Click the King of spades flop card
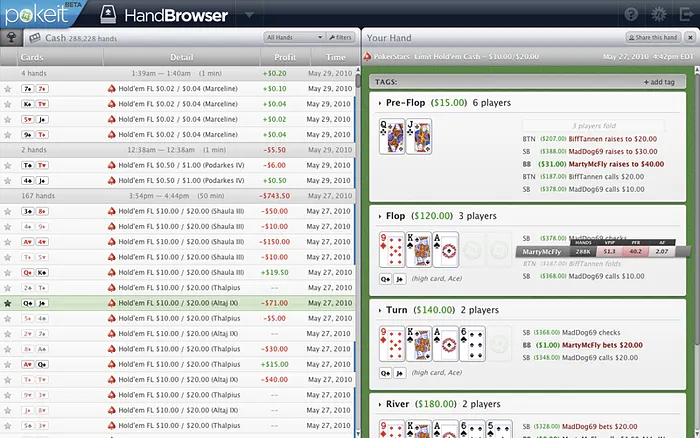The image size is (700, 438). pyautogui.click(x=419, y=250)
